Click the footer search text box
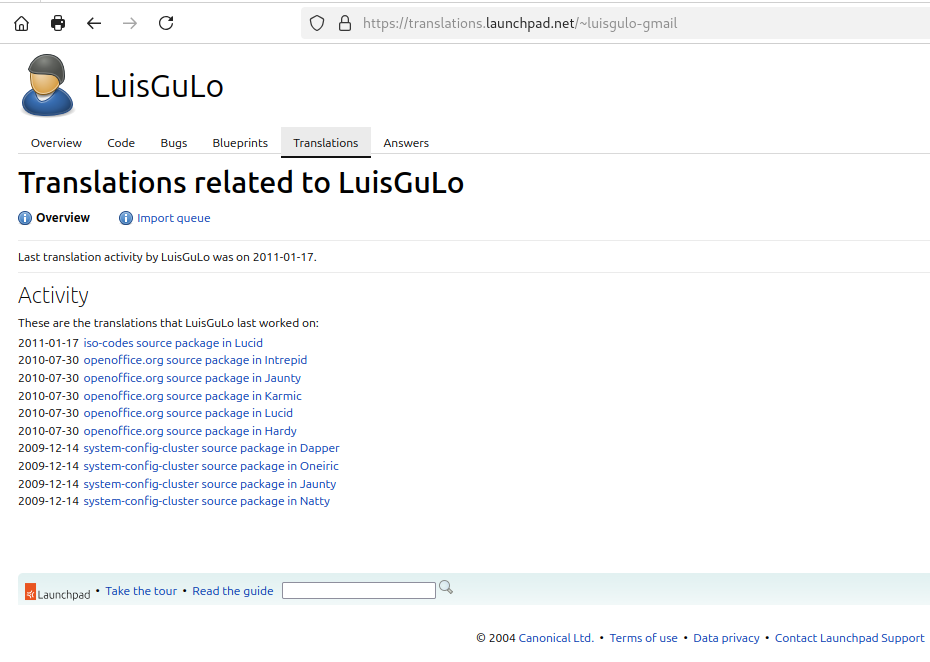930x662 pixels. coord(359,590)
